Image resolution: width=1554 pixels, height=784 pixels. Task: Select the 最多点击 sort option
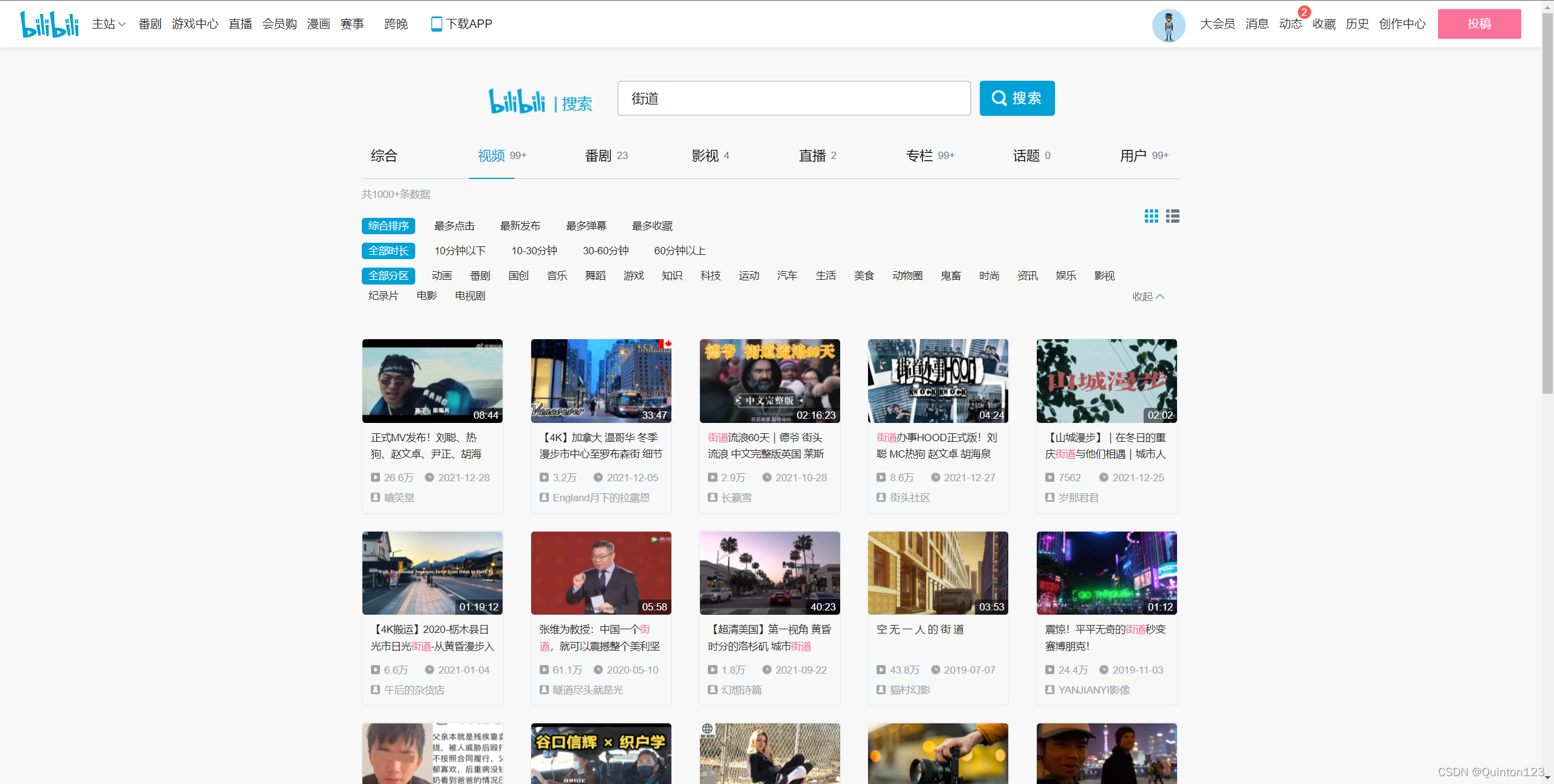click(x=454, y=226)
